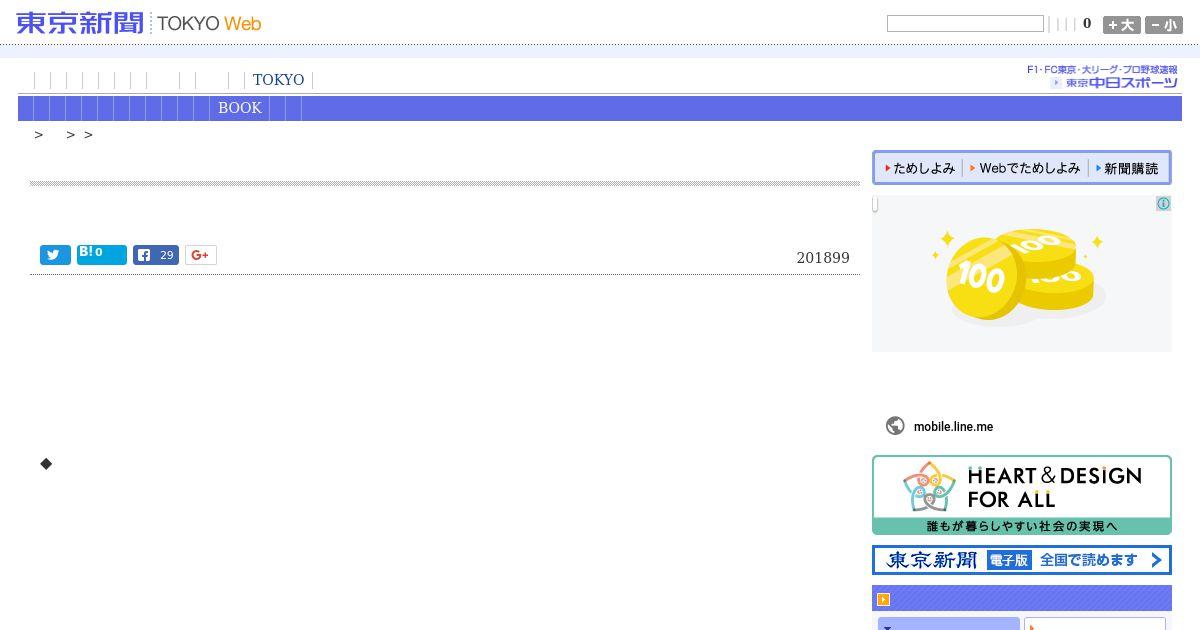The image size is (1200, 630).
Task: Open the Webでためしよみ link
Action: coord(1026,168)
